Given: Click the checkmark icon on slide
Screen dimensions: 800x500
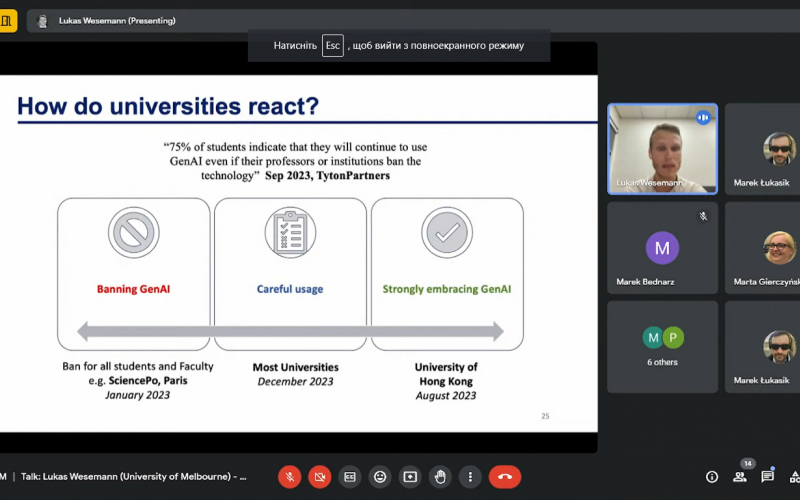Looking at the screenshot, I should tap(447, 232).
